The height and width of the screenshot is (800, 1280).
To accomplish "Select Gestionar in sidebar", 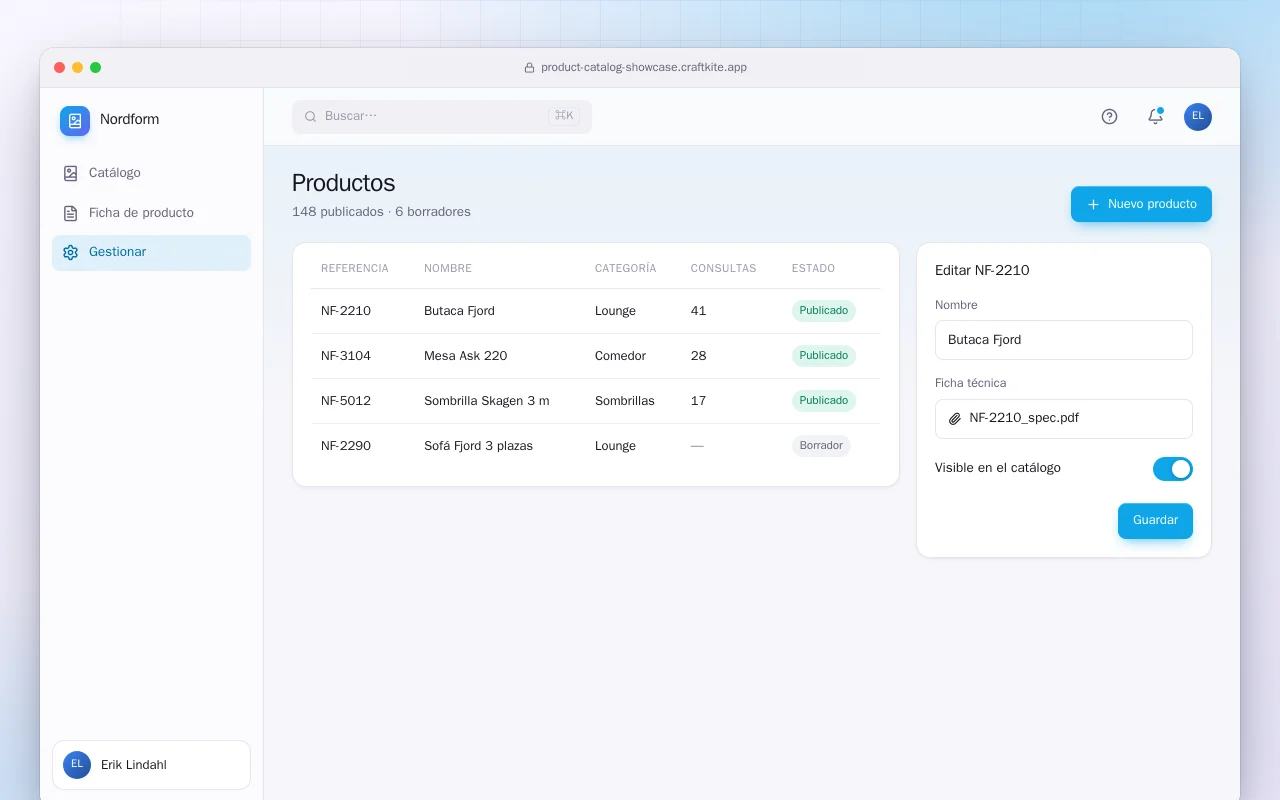I will click(151, 253).
